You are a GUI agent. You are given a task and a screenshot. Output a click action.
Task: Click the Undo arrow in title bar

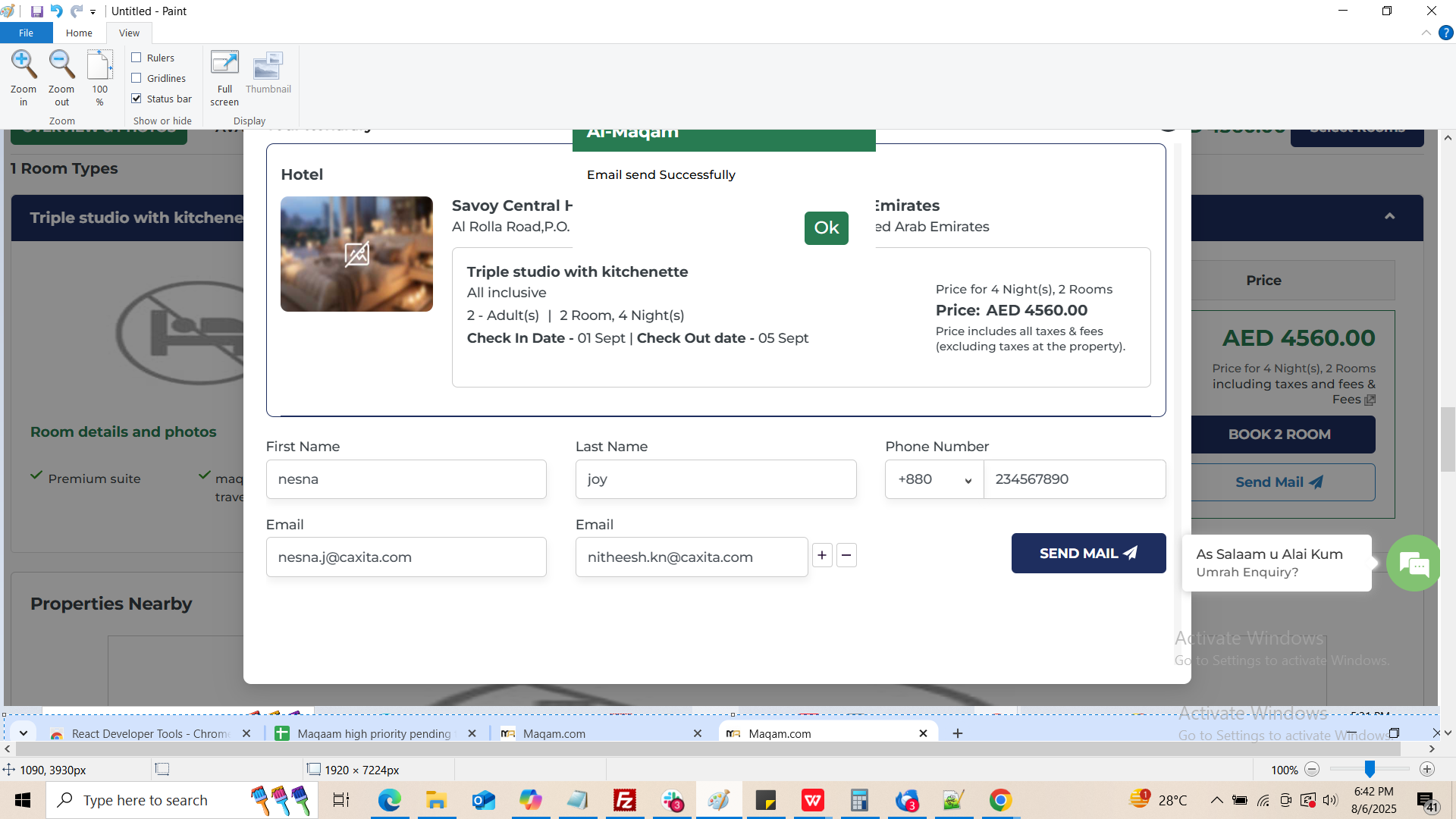pos(56,11)
